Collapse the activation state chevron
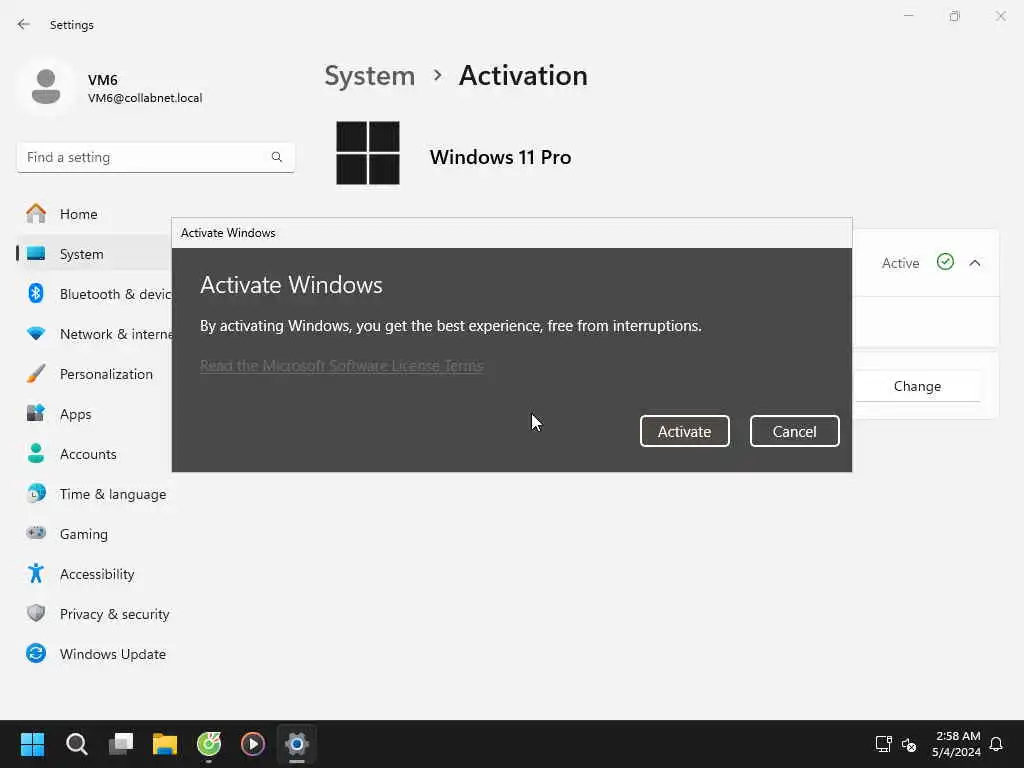The image size is (1024, 768). pyautogui.click(x=975, y=263)
